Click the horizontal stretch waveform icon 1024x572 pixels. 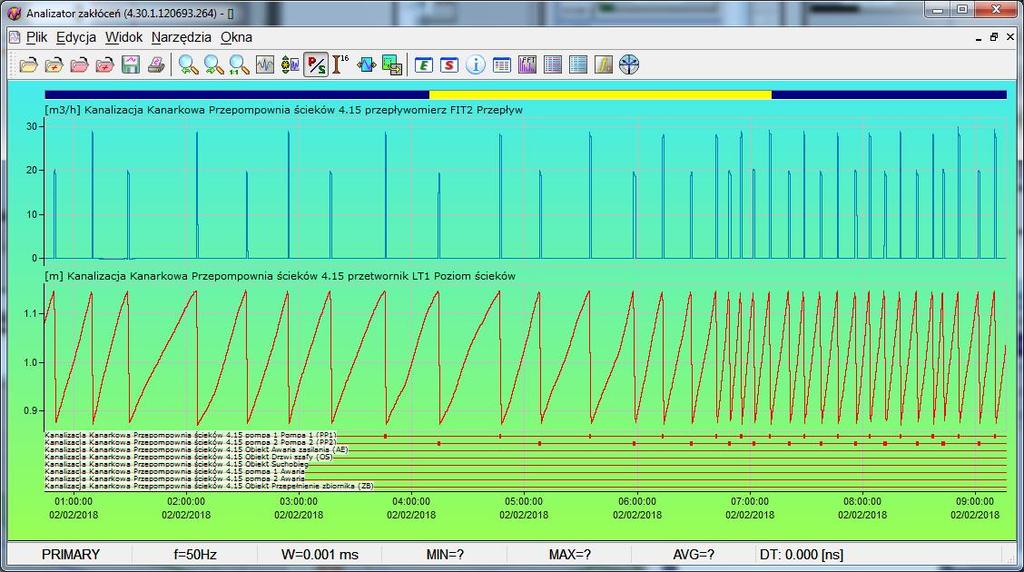tap(366, 65)
